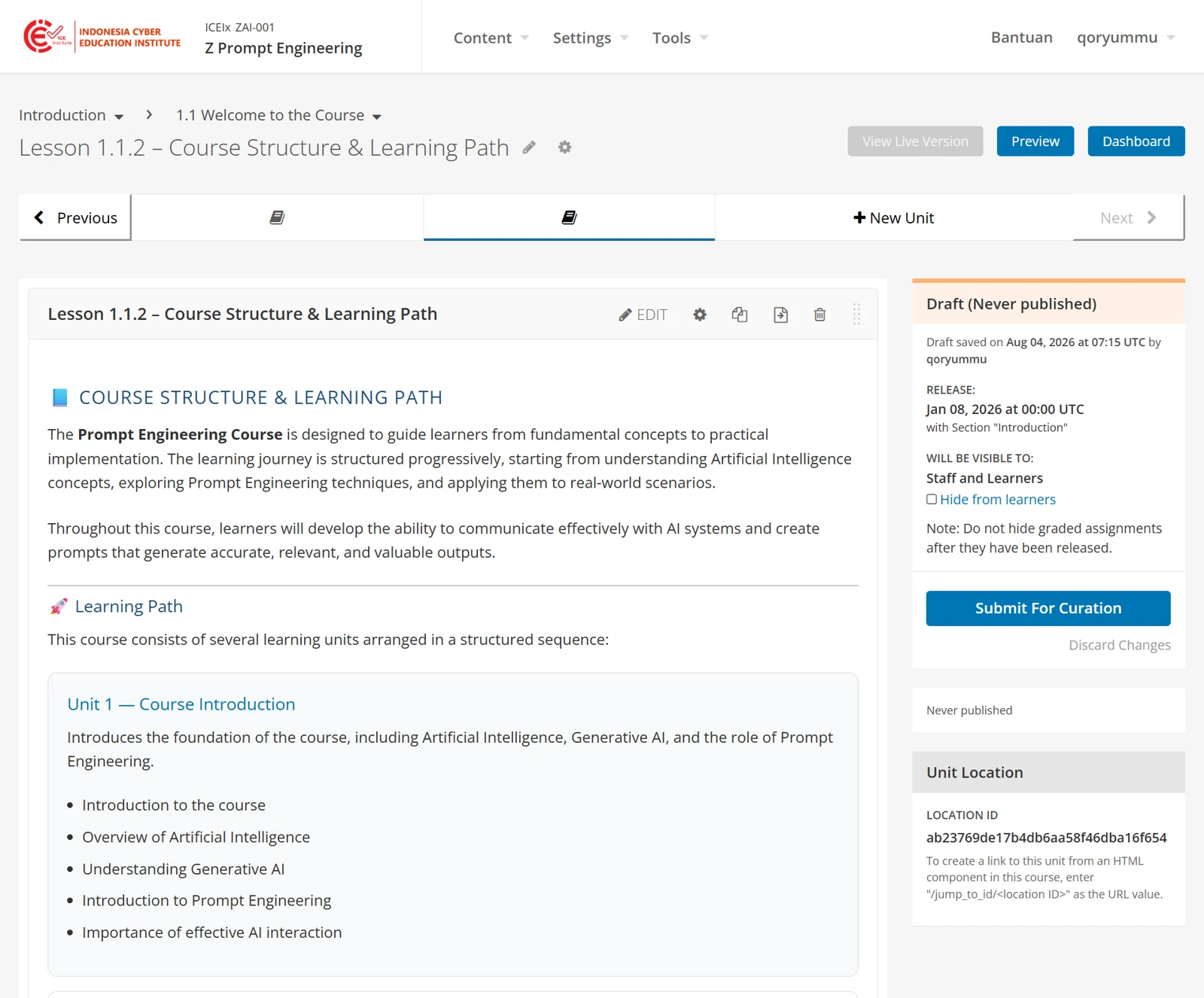This screenshot has height=998, width=1204.
Task: Click the Preview button
Action: click(x=1035, y=141)
